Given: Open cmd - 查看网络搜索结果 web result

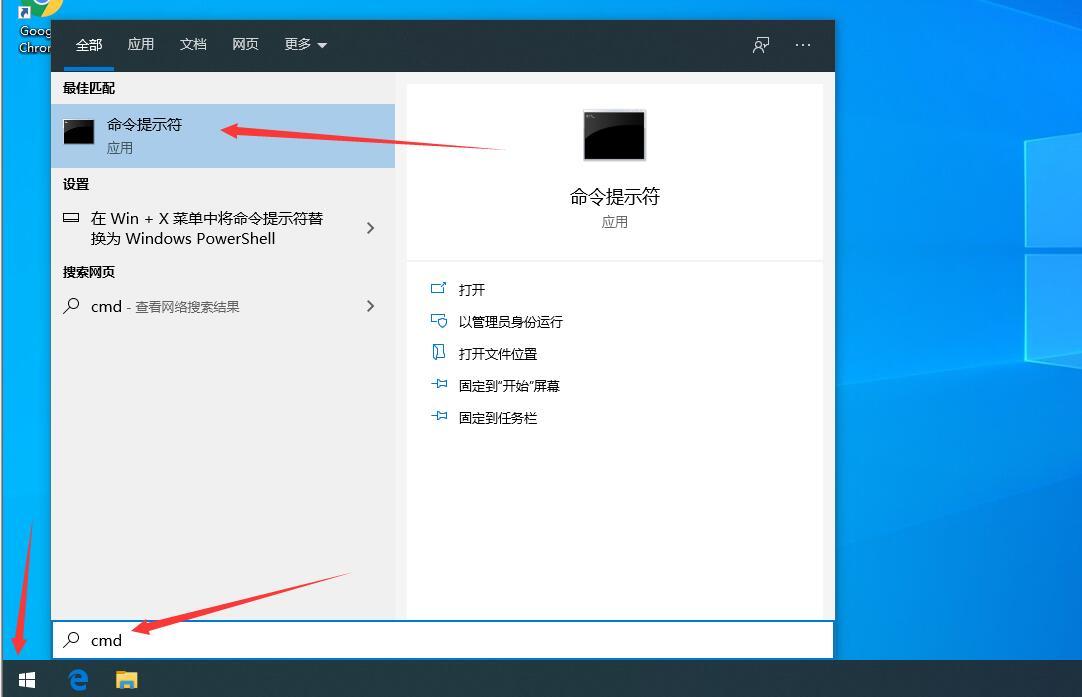Looking at the screenshot, I should point(223,306).
